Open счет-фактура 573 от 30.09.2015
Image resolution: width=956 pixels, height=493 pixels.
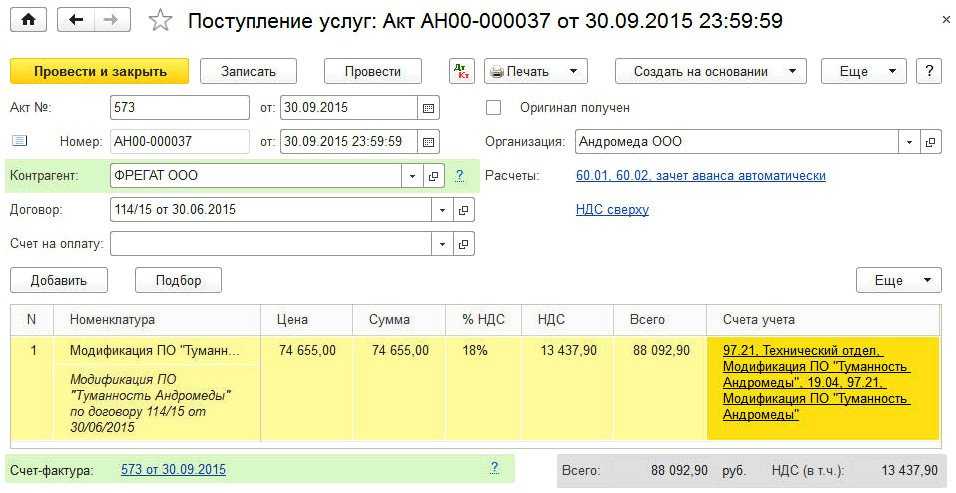(x=173, y=469)
